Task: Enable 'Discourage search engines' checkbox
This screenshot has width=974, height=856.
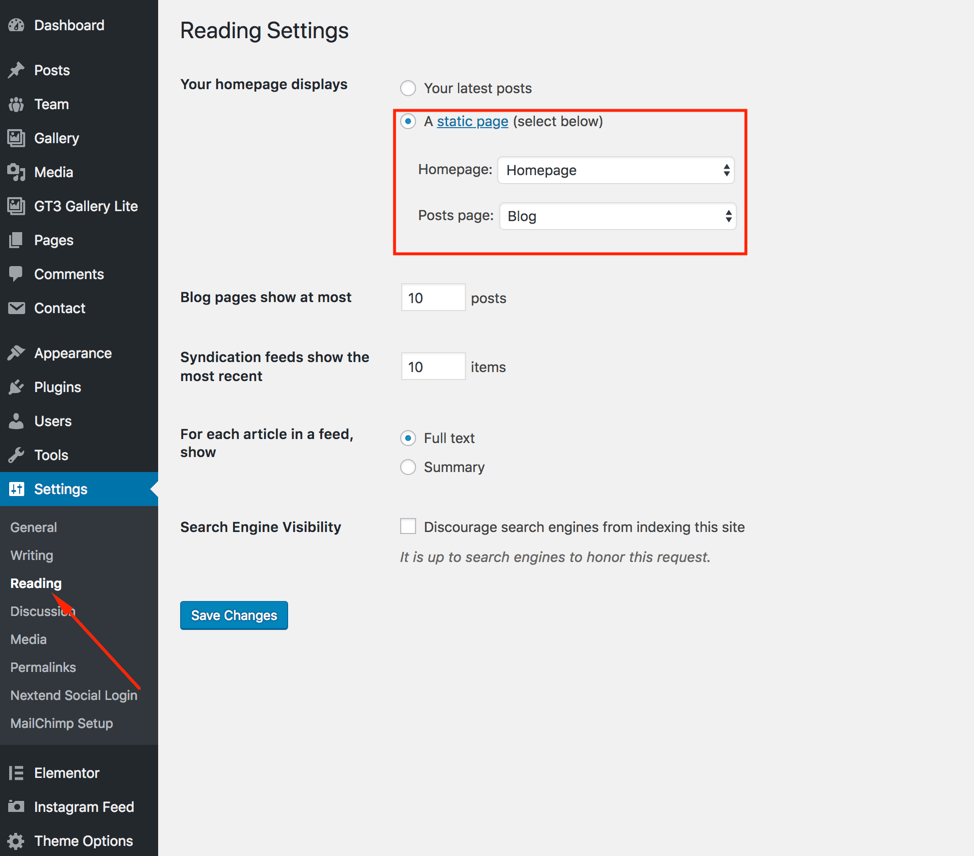Action: [408, 527]
